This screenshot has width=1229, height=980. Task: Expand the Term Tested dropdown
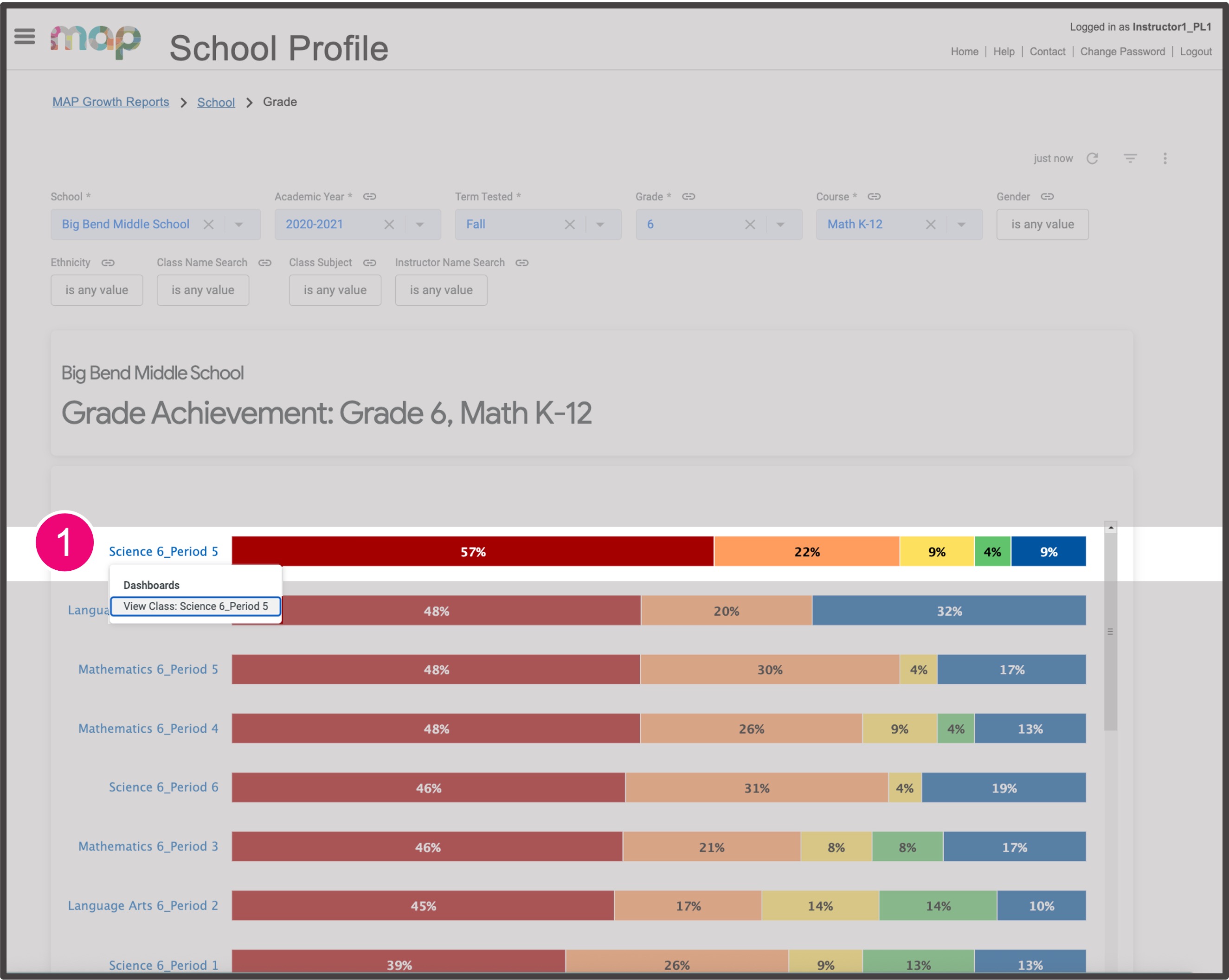(600, 224)
